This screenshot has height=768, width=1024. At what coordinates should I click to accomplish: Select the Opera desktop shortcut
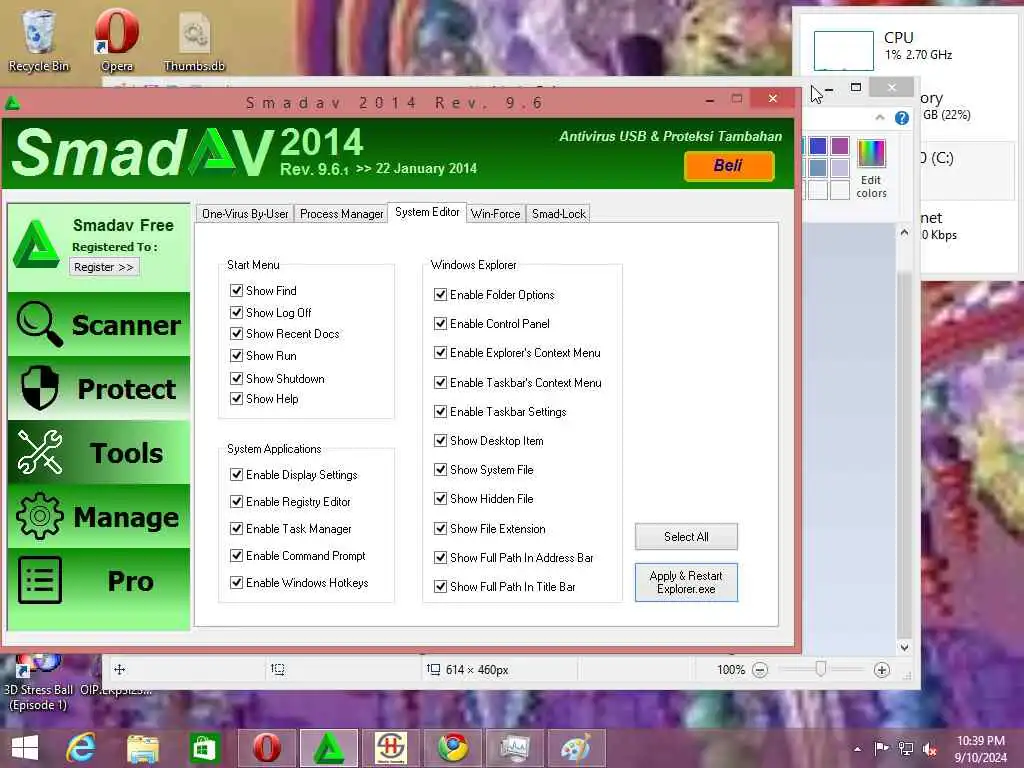(x=117, y=40)
